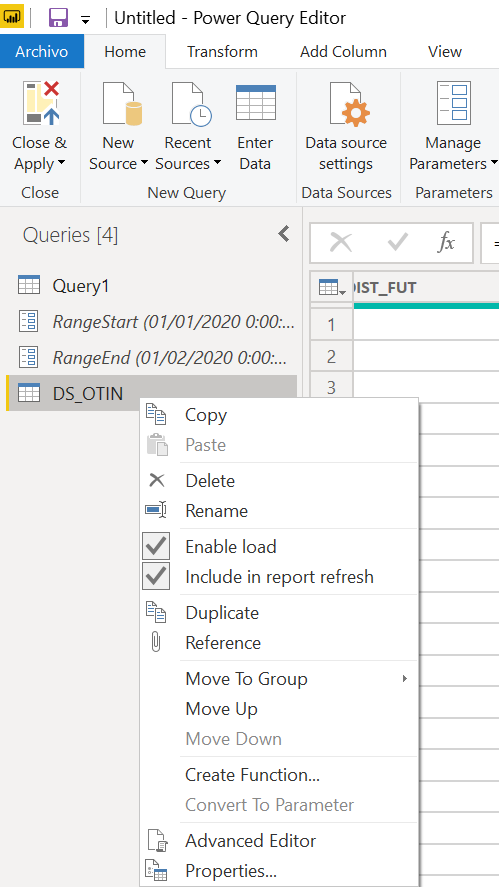499x887 pixels.
Task: Open the table menu icon in grid corner
Action: 332,288
